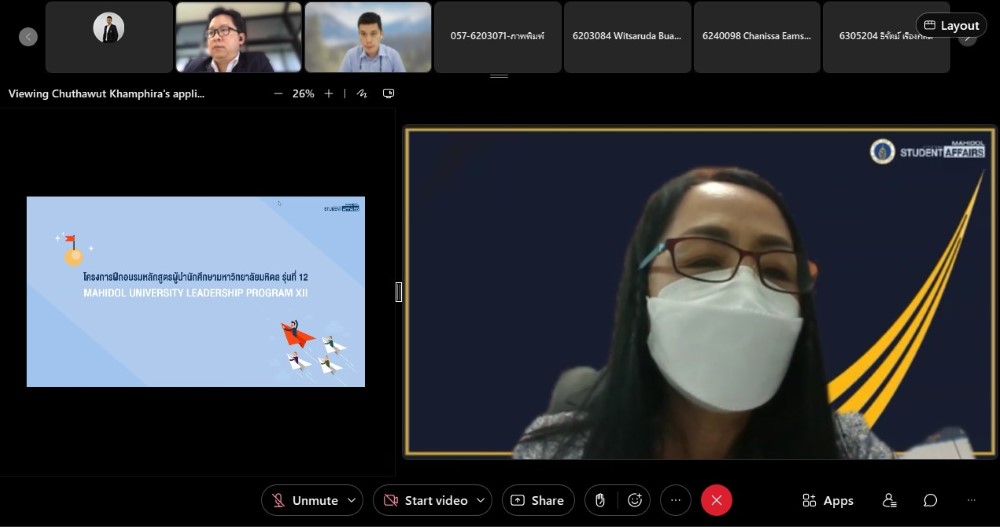Open the Apps menu
Image resolution: width=1000 pixels, height=527 pixels.
click(828, 500)
